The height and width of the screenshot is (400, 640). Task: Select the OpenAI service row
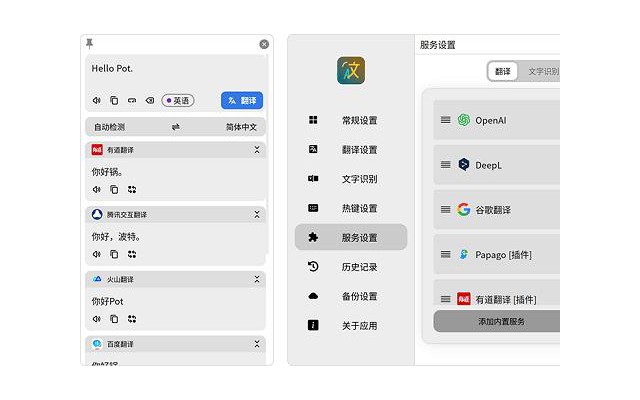coord(497,120)
